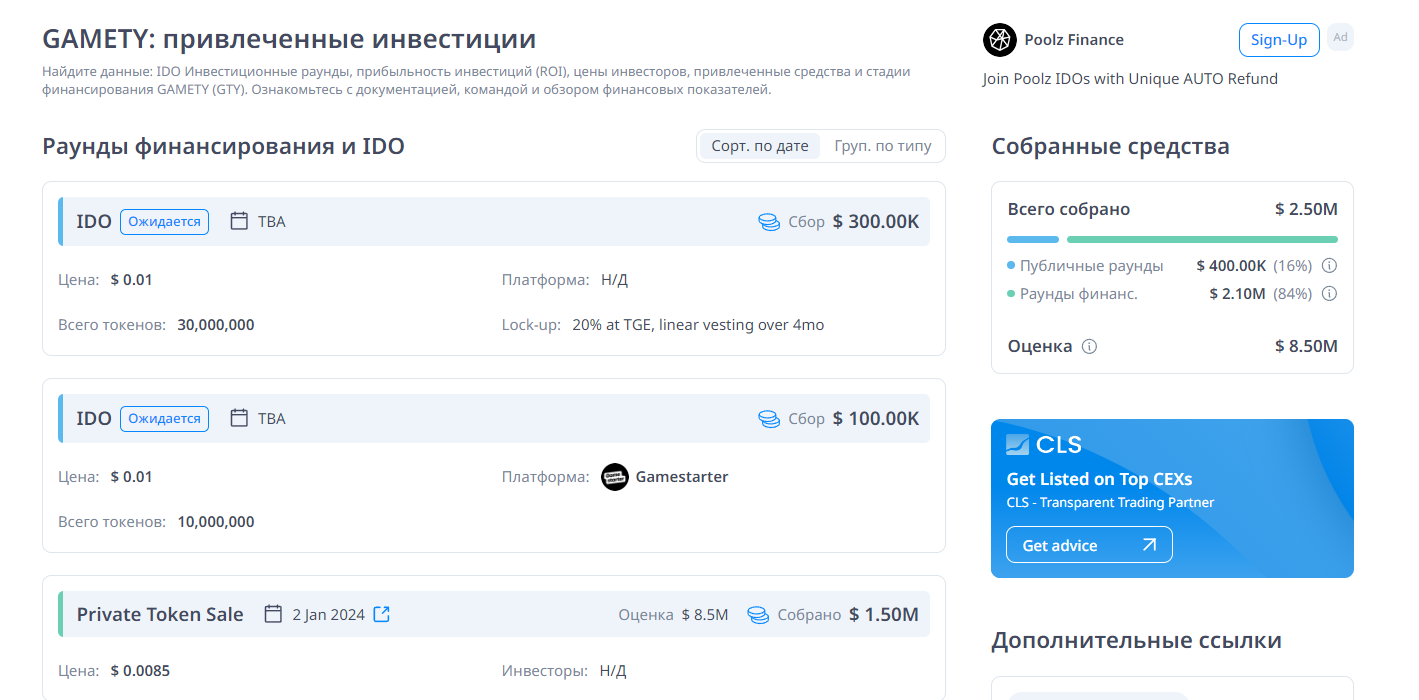Switch to Груп. по типу grouping

(x=883, y=146)
